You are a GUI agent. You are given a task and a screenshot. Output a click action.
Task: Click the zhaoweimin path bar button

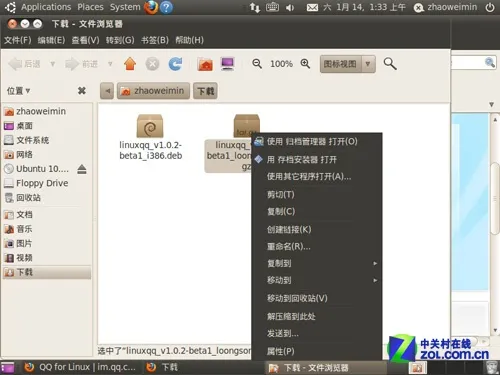[x=153, y=91]
